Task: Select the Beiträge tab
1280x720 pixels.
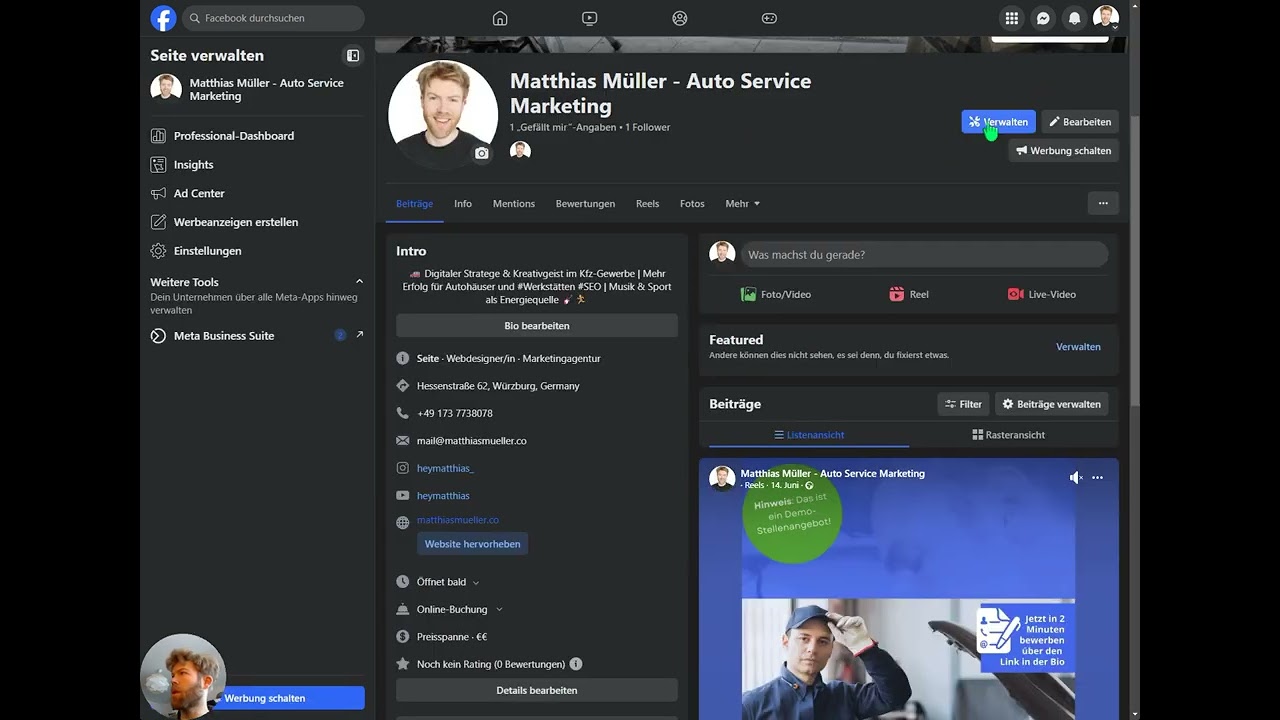Action: click(414, 204)
